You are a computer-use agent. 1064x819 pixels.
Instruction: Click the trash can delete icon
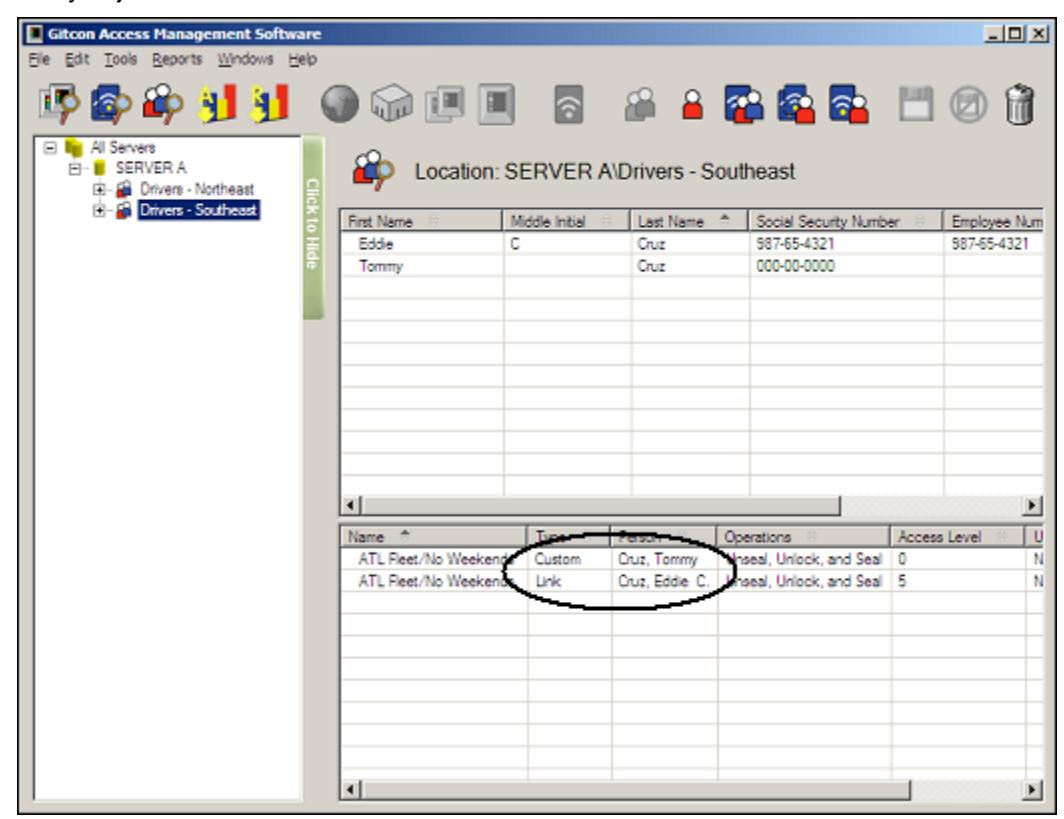tap(1019, 104)
